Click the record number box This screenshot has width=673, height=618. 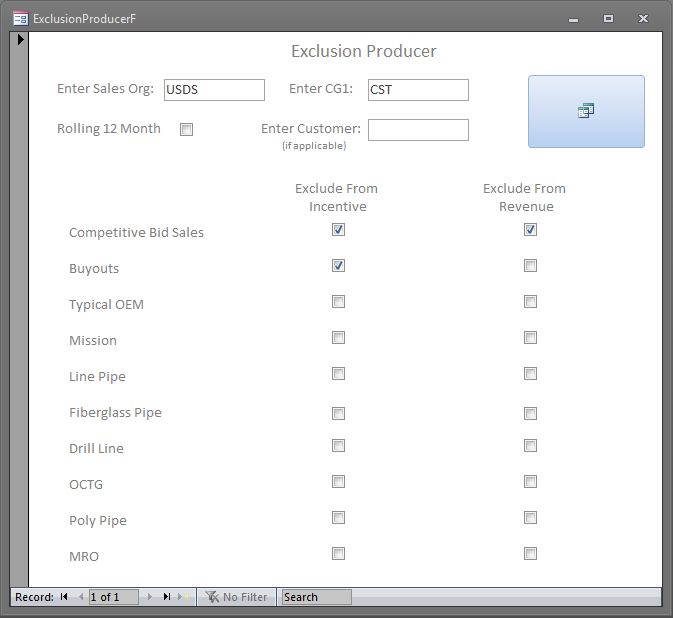(x=114, y=597)
